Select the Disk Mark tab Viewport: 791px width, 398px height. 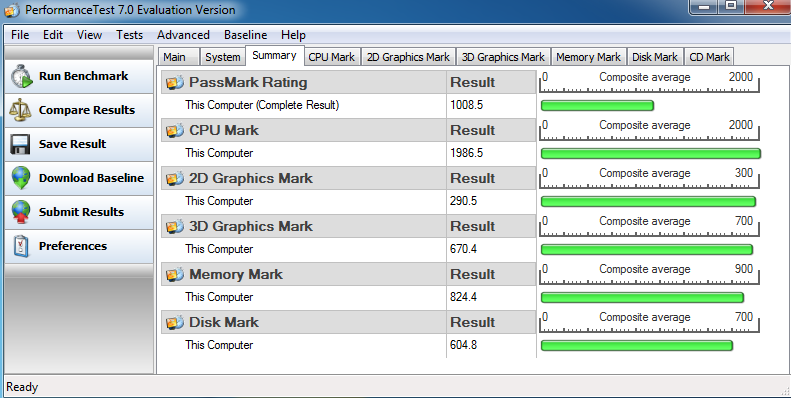[x=655, y=57]
